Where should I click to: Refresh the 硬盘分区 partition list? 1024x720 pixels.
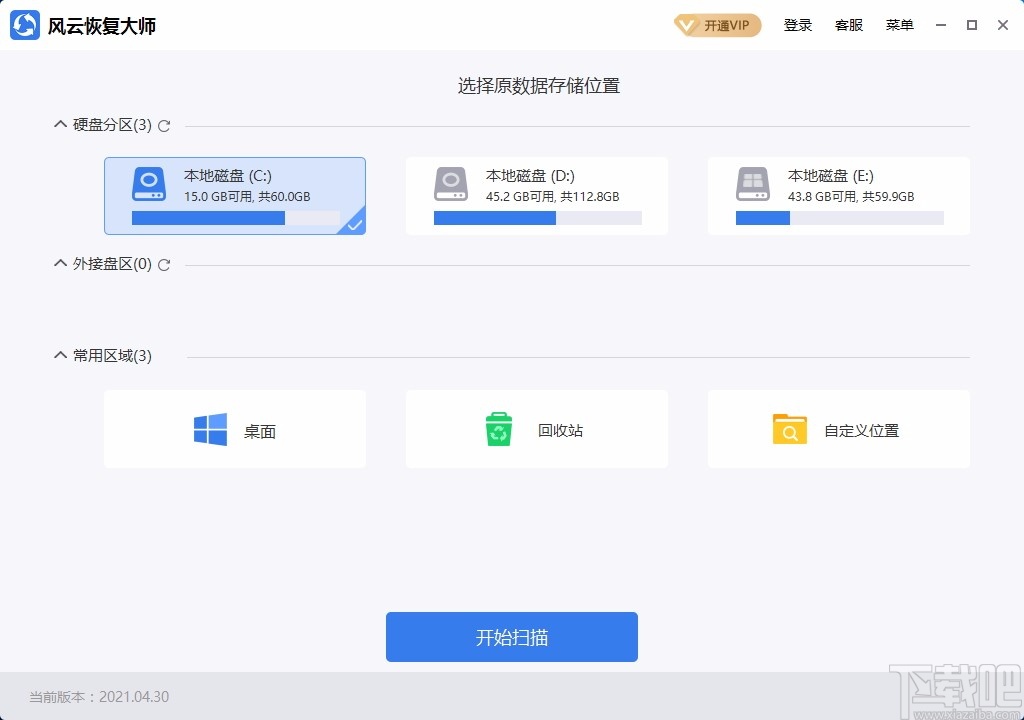(x=164, y=125)
